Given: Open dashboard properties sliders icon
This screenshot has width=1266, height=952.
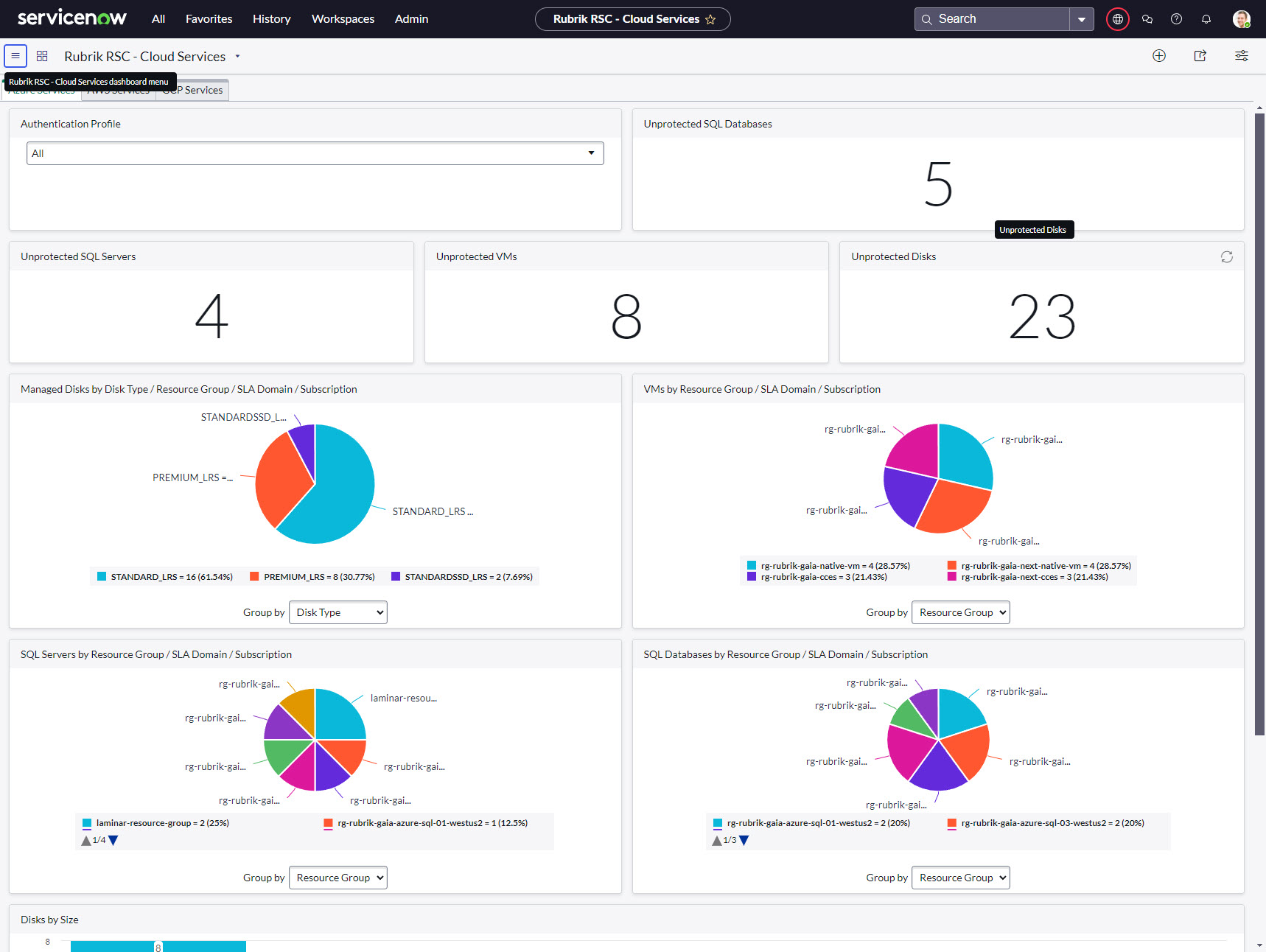Looking at the screenshot, I should 1242,56.
